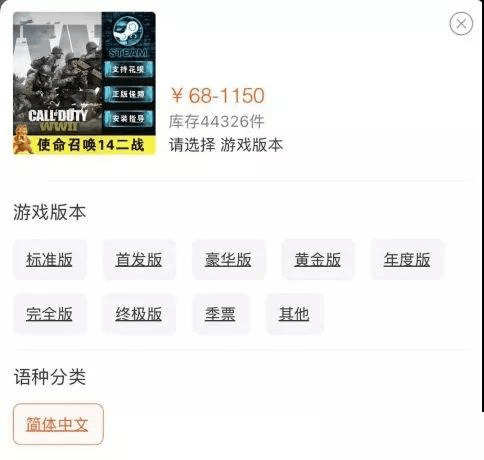Viewport: 484px width, 460px height.
Task: Choose the 其他 version option
Action: coord(294,314)
